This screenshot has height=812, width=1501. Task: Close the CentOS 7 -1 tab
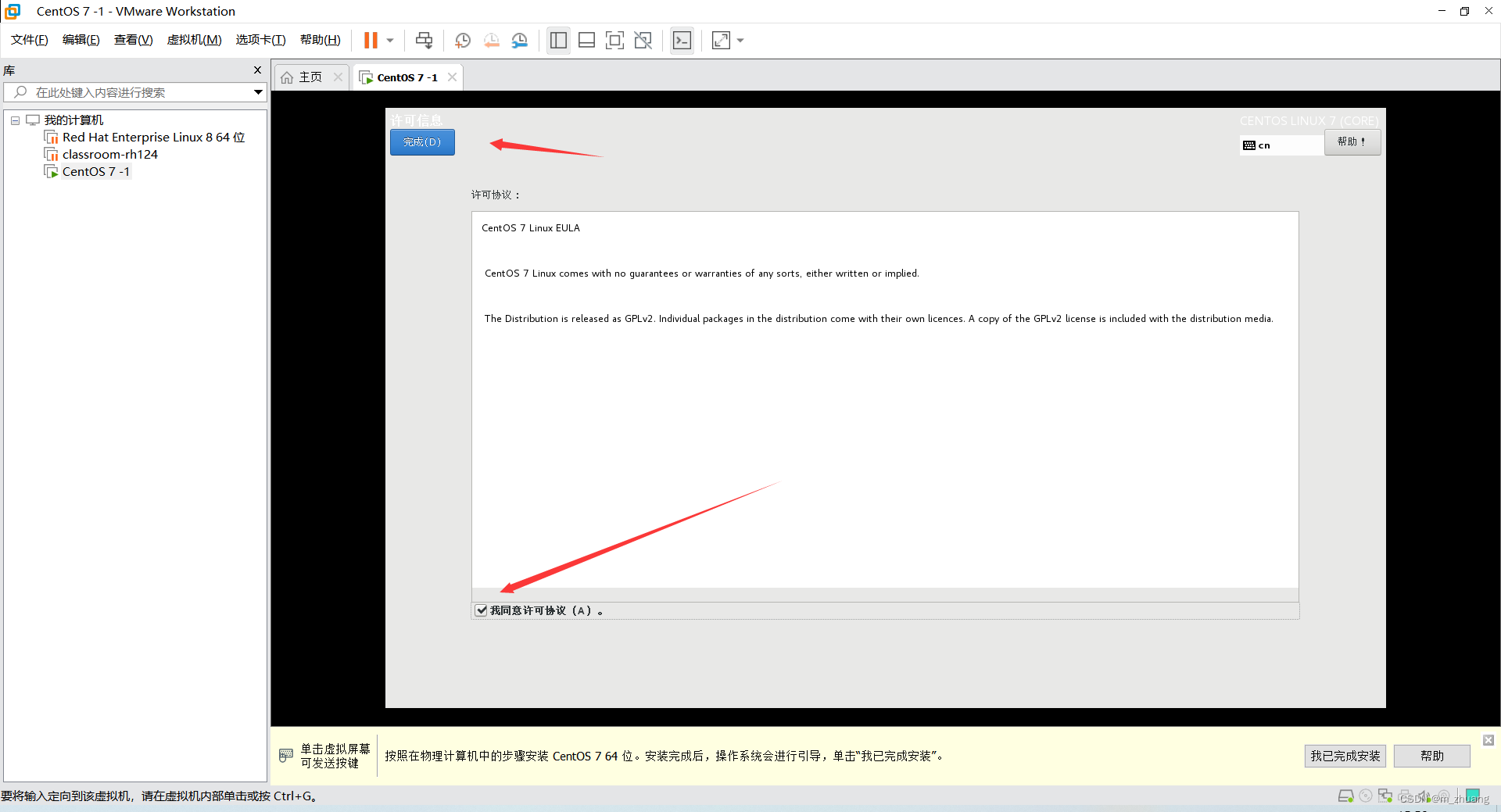pos(452,77)
